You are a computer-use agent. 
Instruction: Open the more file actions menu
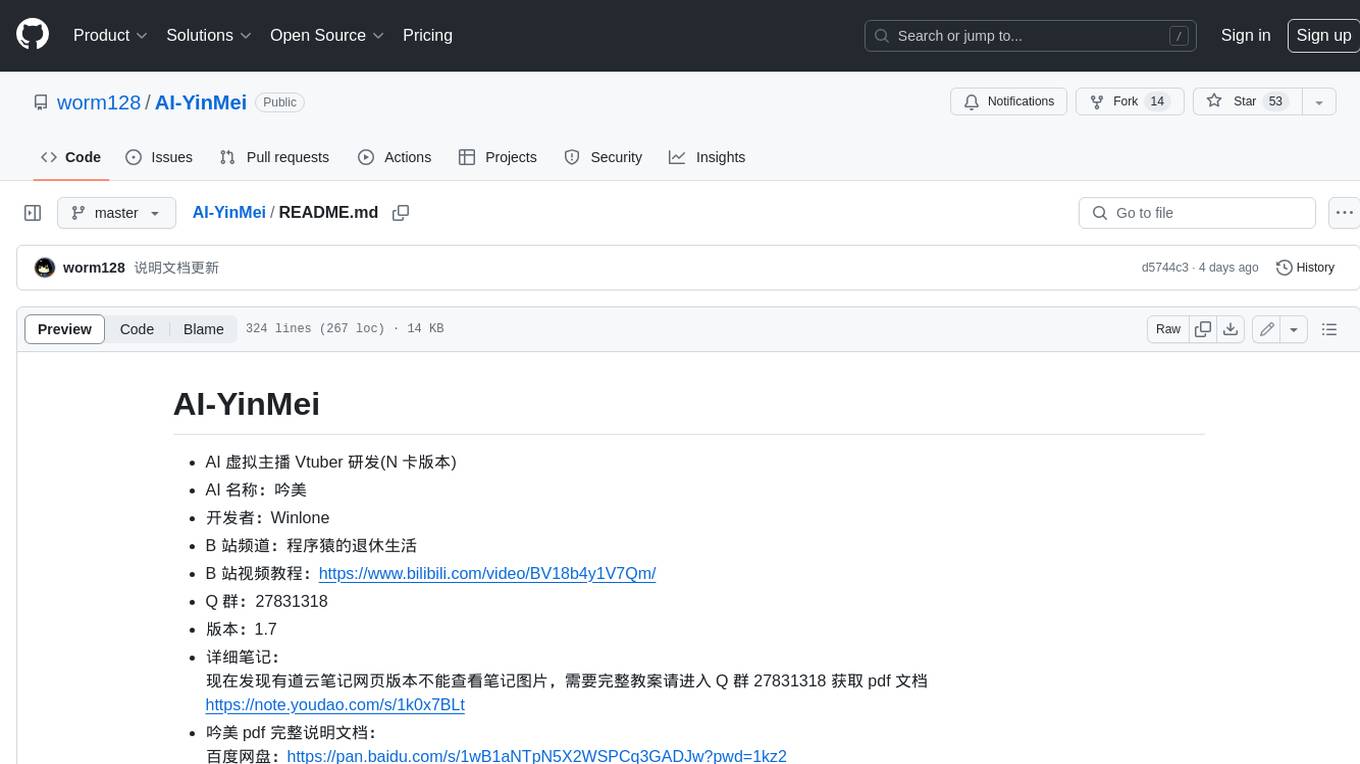click(1344, 213)
